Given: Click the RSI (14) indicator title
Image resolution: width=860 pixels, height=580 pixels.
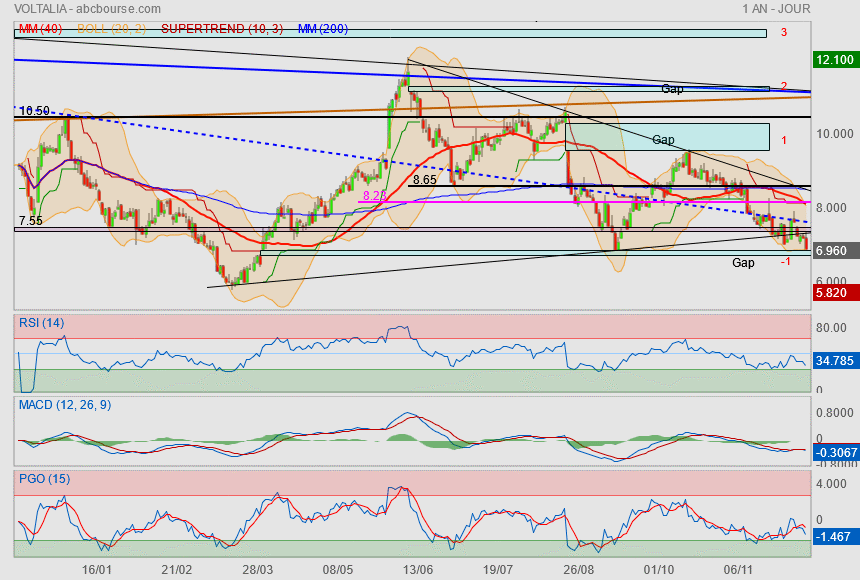Looking at the screenshot, I should click(x=42, y=323).
